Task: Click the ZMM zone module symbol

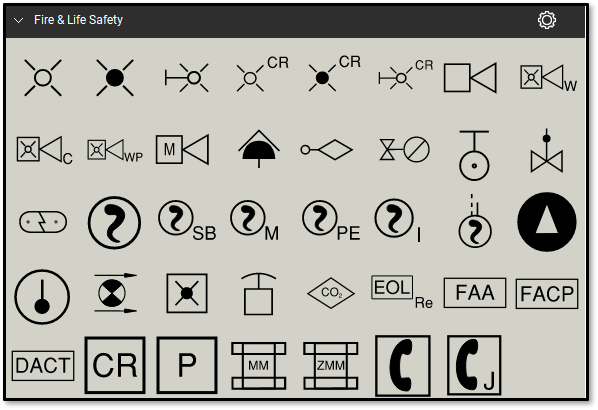Action: tap(331, 365)
